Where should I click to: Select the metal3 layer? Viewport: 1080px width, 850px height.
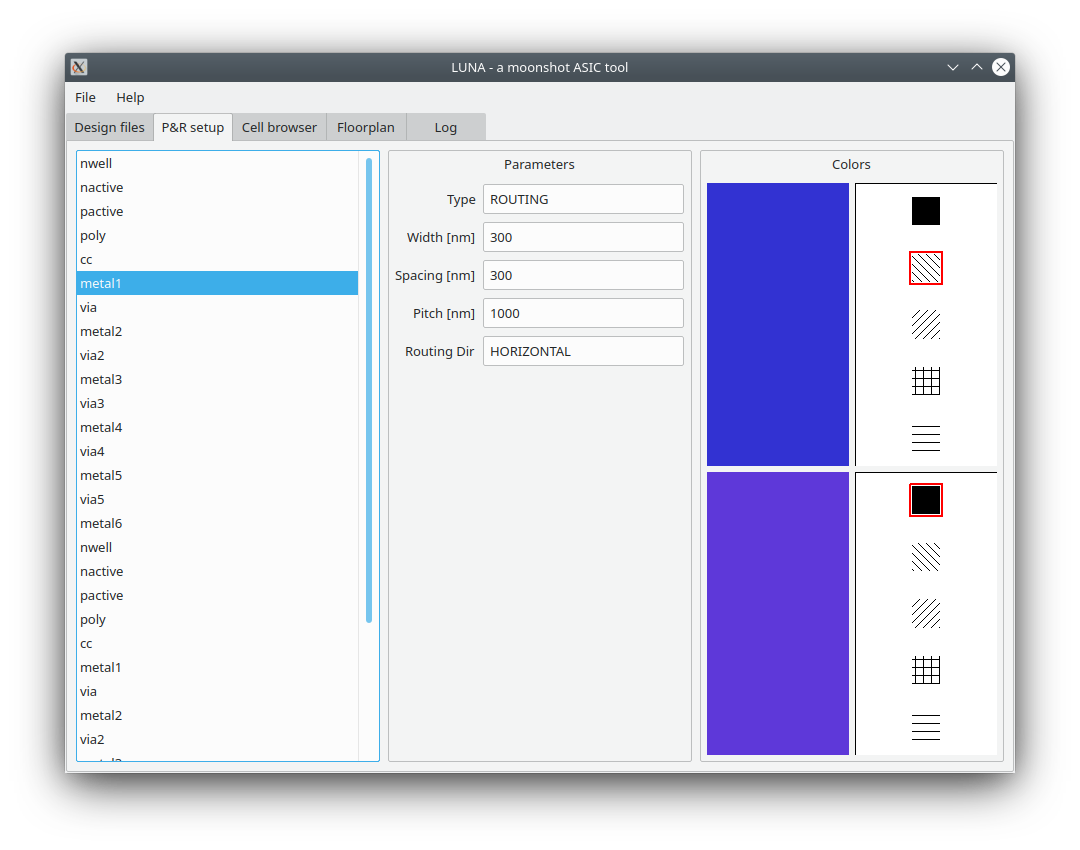[x=218, y=380]
